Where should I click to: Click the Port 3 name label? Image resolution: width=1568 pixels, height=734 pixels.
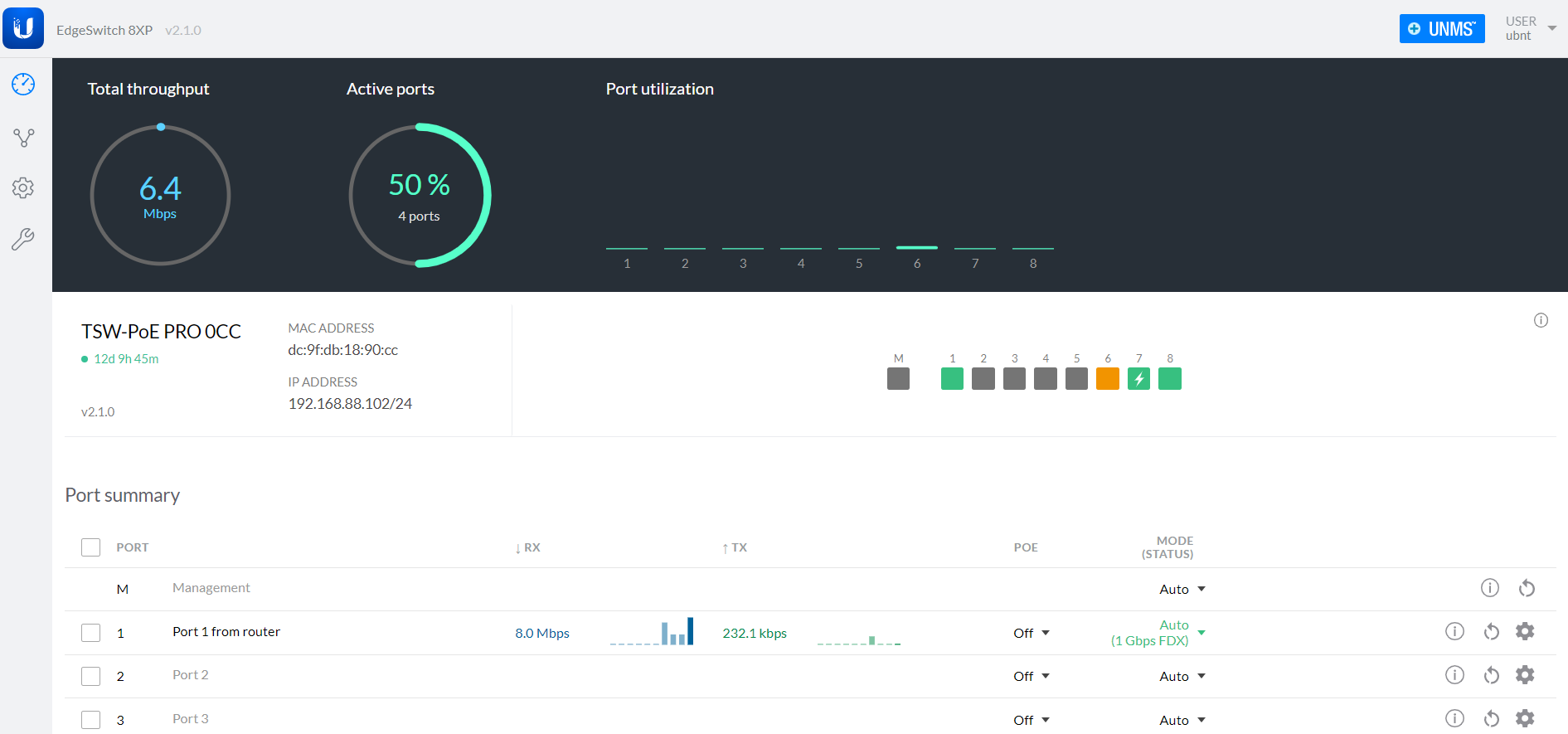(191, 719)
